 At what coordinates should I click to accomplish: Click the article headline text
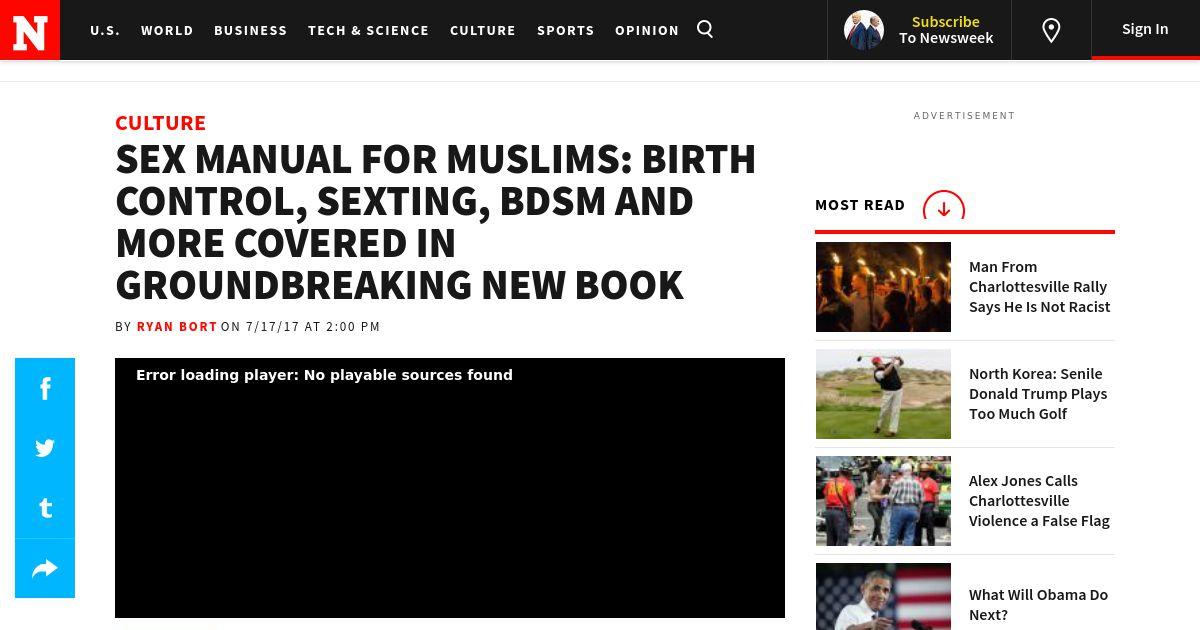pyautogui.click(x=436, y=222)
